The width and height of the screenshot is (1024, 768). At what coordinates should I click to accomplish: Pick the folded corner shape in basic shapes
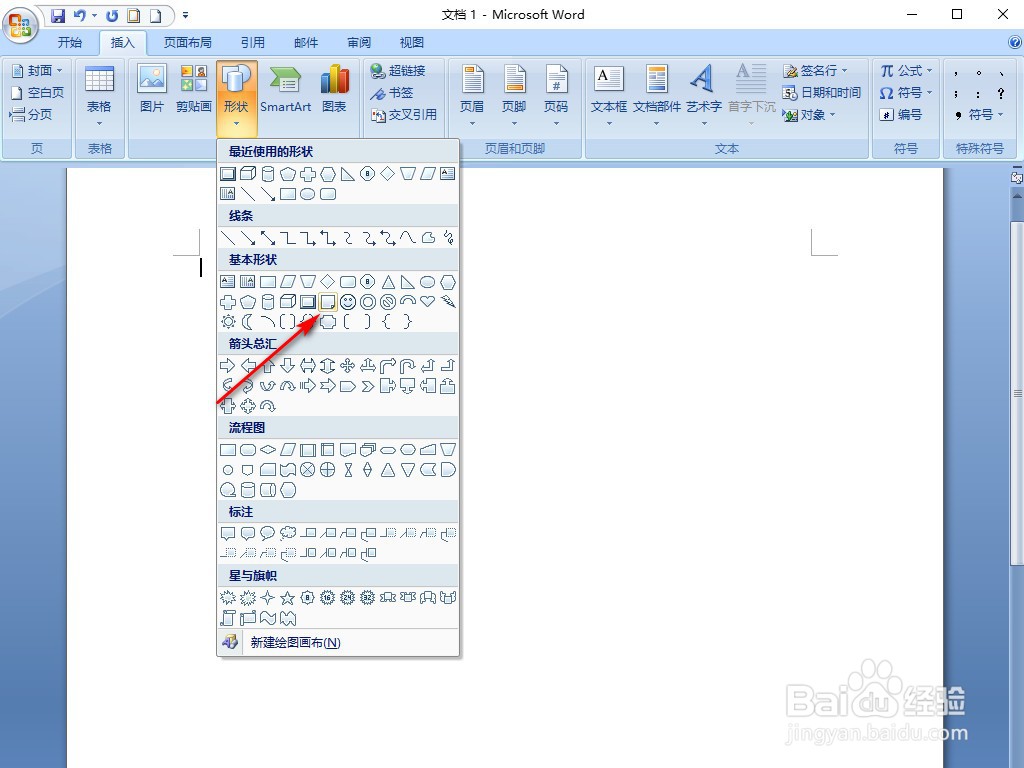click(x=328, y=302)
